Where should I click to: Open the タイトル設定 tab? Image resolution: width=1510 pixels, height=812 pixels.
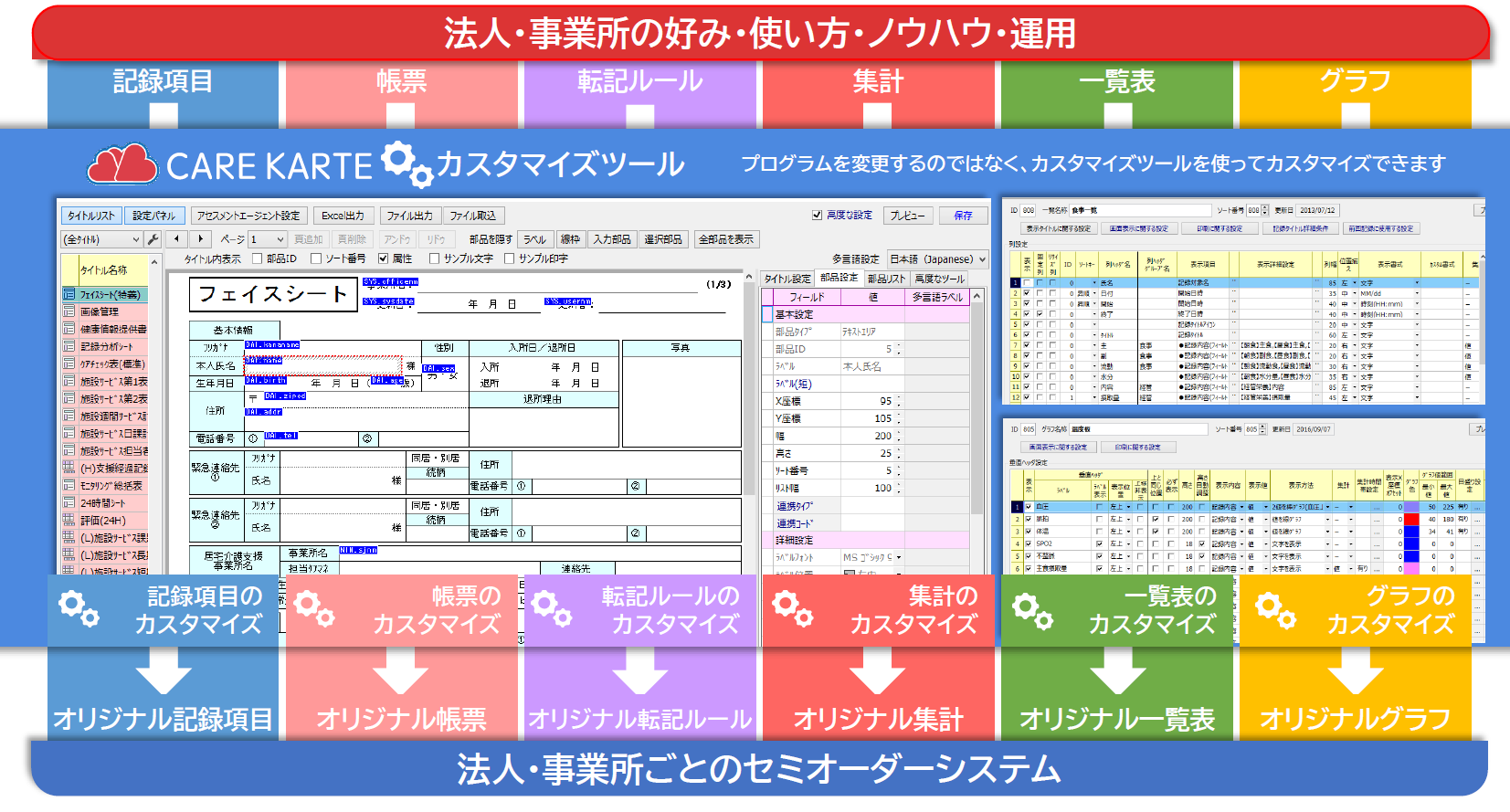[787, 279]
